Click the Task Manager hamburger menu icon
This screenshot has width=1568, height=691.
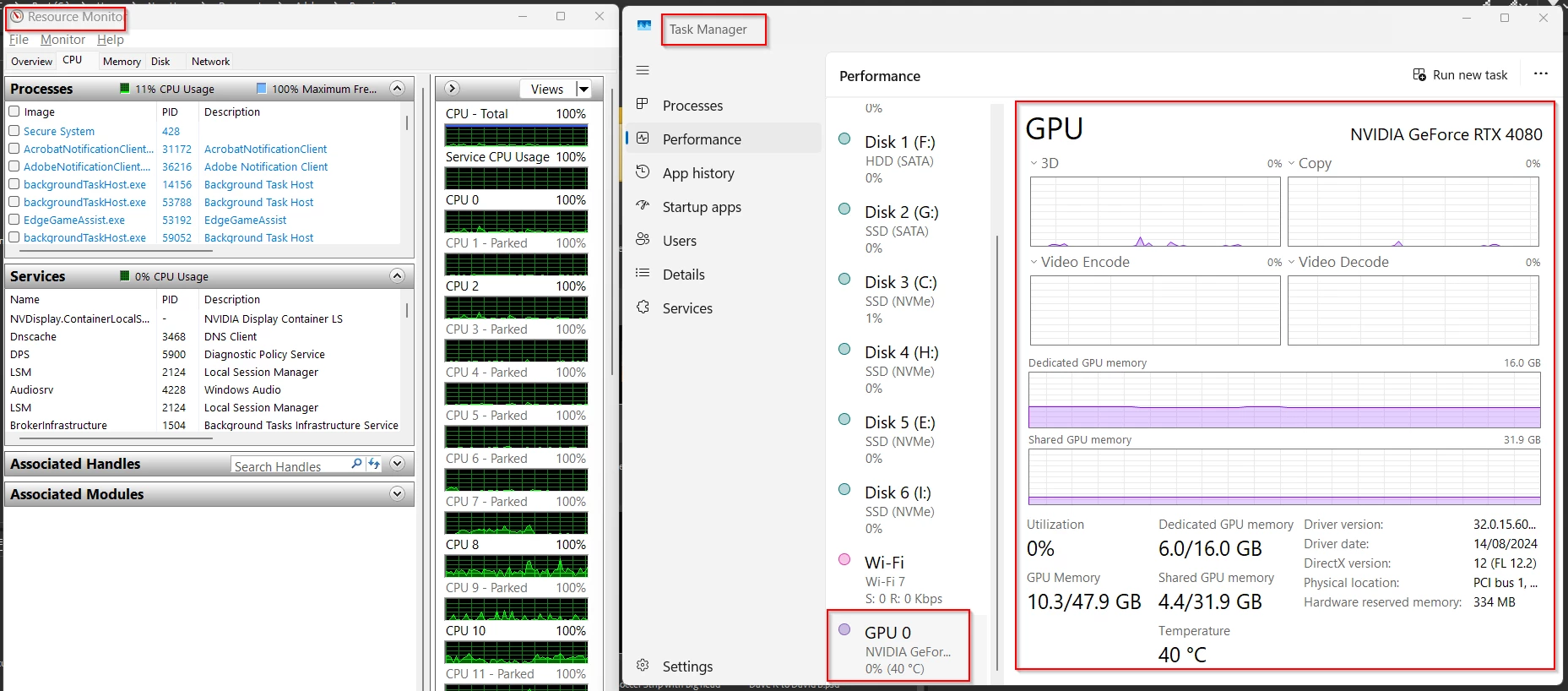[643, 70]
